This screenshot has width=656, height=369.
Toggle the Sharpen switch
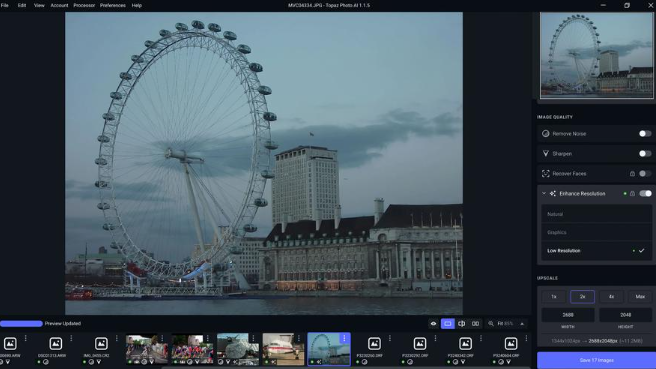click(645, 154)
